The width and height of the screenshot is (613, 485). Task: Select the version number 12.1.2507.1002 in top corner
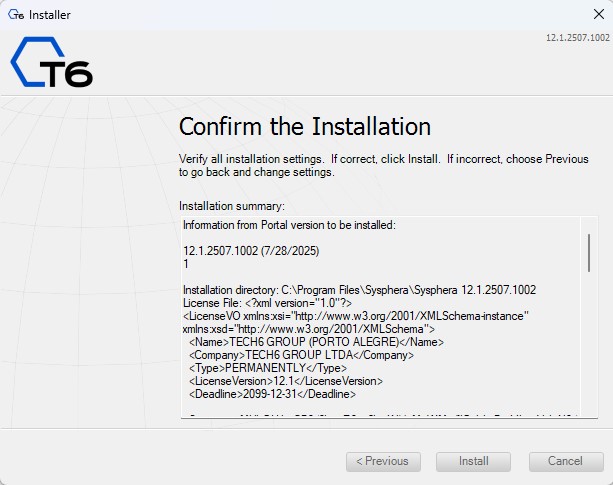click(x=577, y=38)
